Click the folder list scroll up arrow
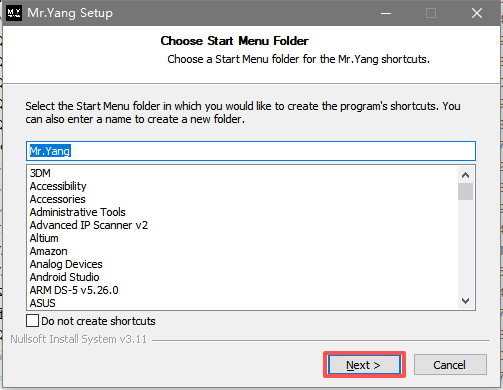The width and height of the screenshot is (503, 390). coord(465,175)
